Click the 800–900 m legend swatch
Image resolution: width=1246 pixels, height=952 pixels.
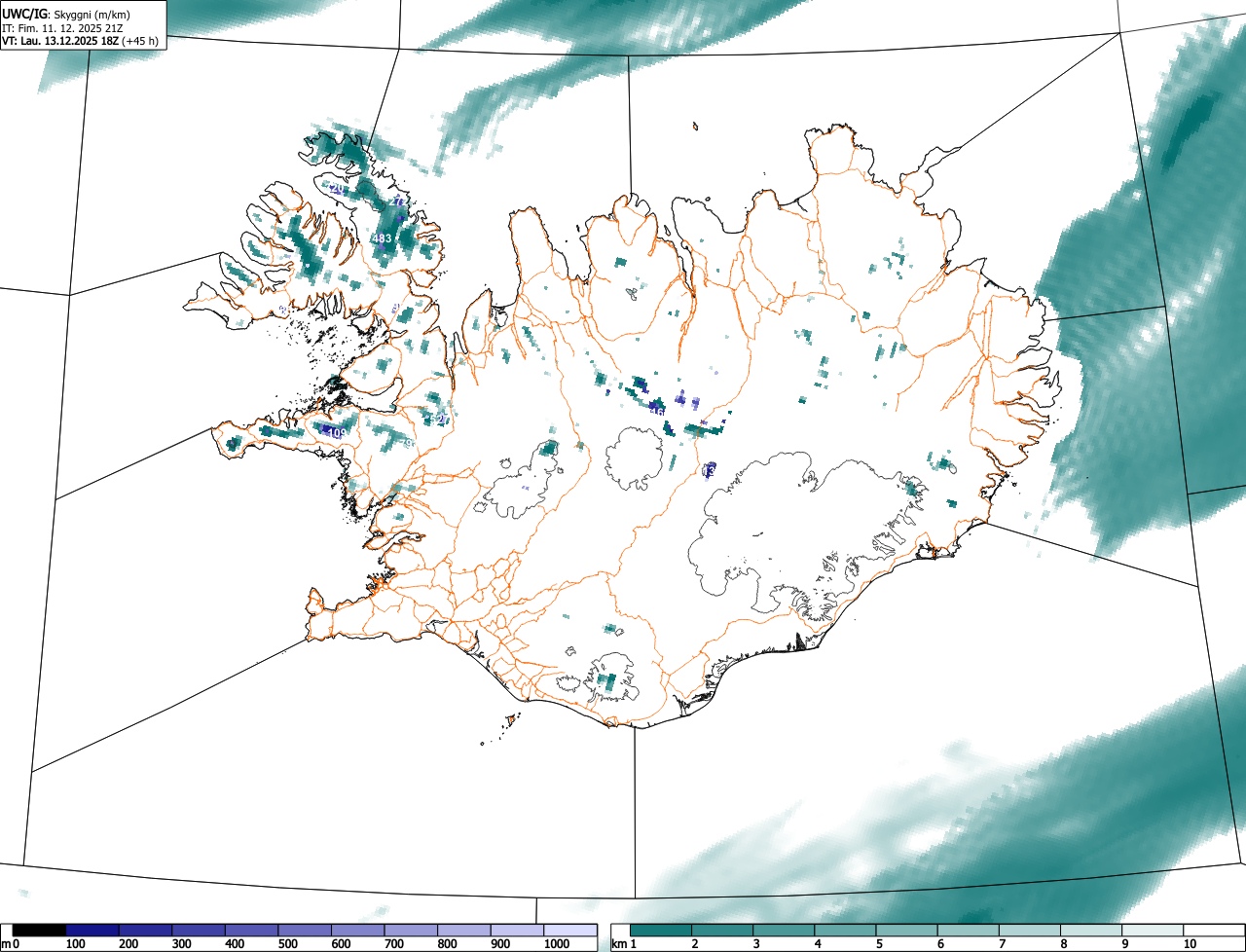pyautogui.click(x=463, y=930)
